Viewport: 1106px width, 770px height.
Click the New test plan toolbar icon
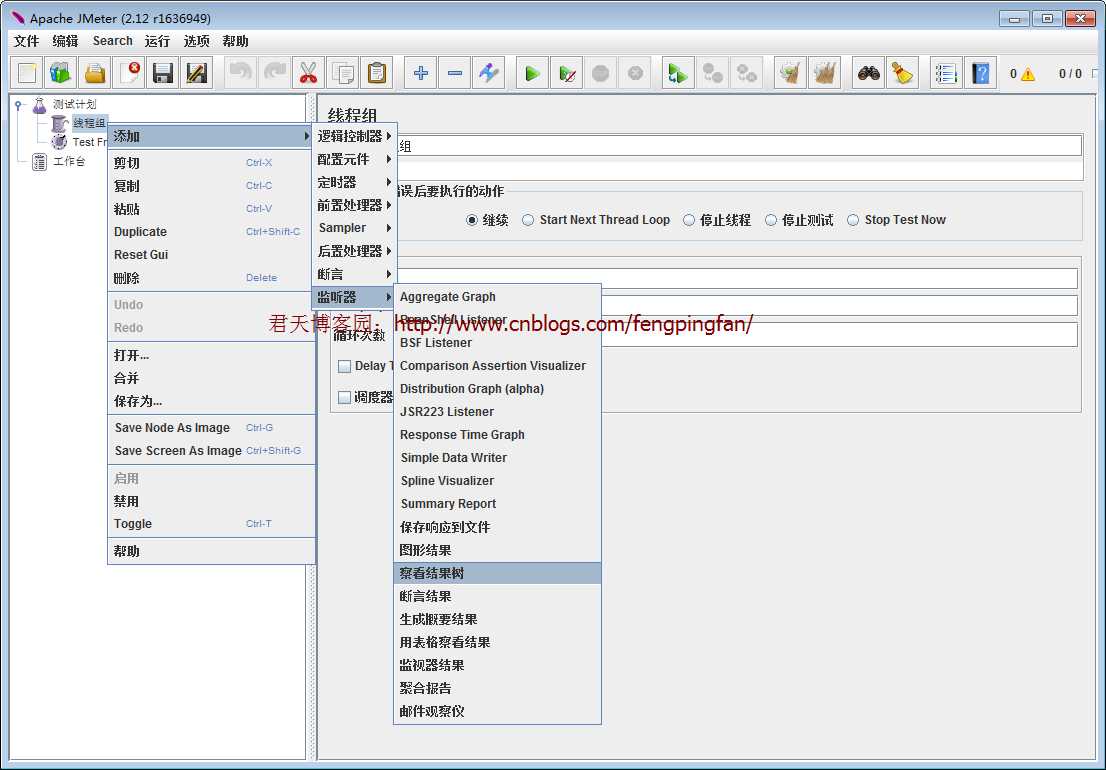tap(27, 73)
